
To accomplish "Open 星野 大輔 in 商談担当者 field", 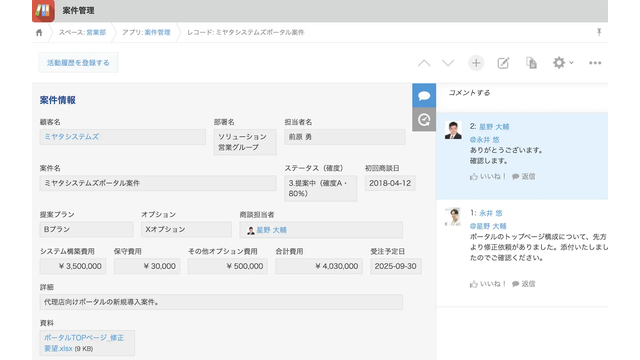I will (x=271, y=230).
